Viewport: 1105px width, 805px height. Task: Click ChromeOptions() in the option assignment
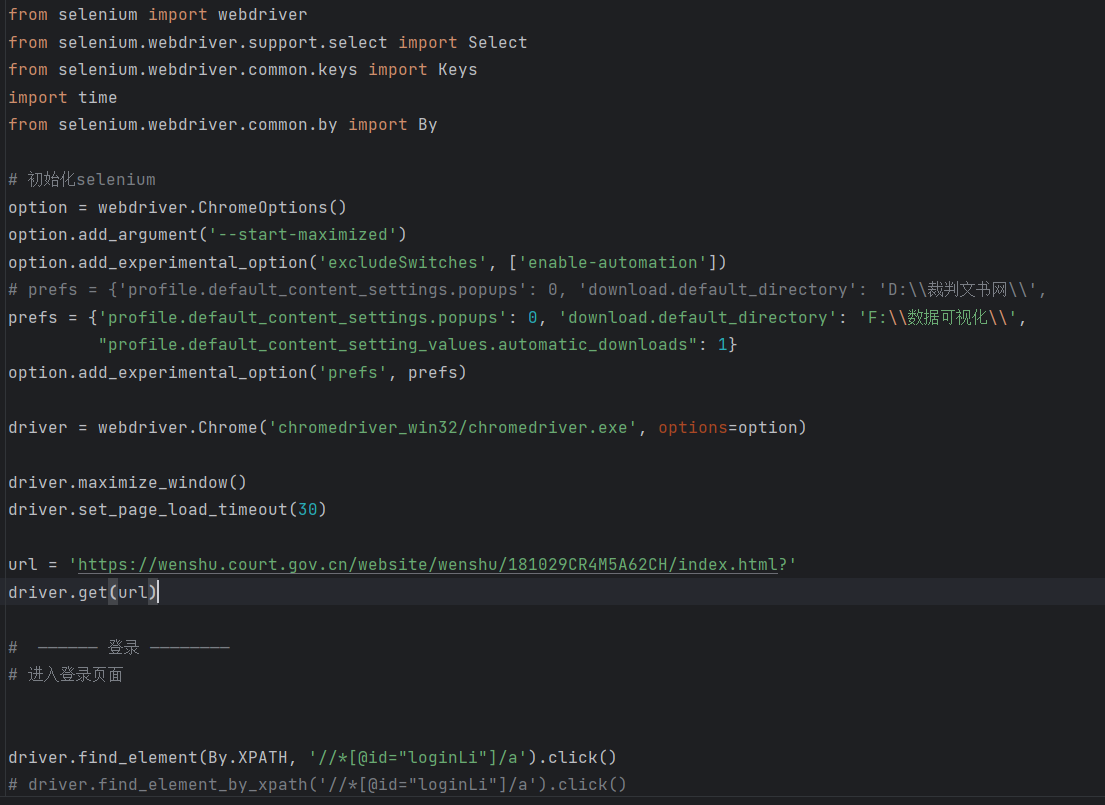pos(272,207)
